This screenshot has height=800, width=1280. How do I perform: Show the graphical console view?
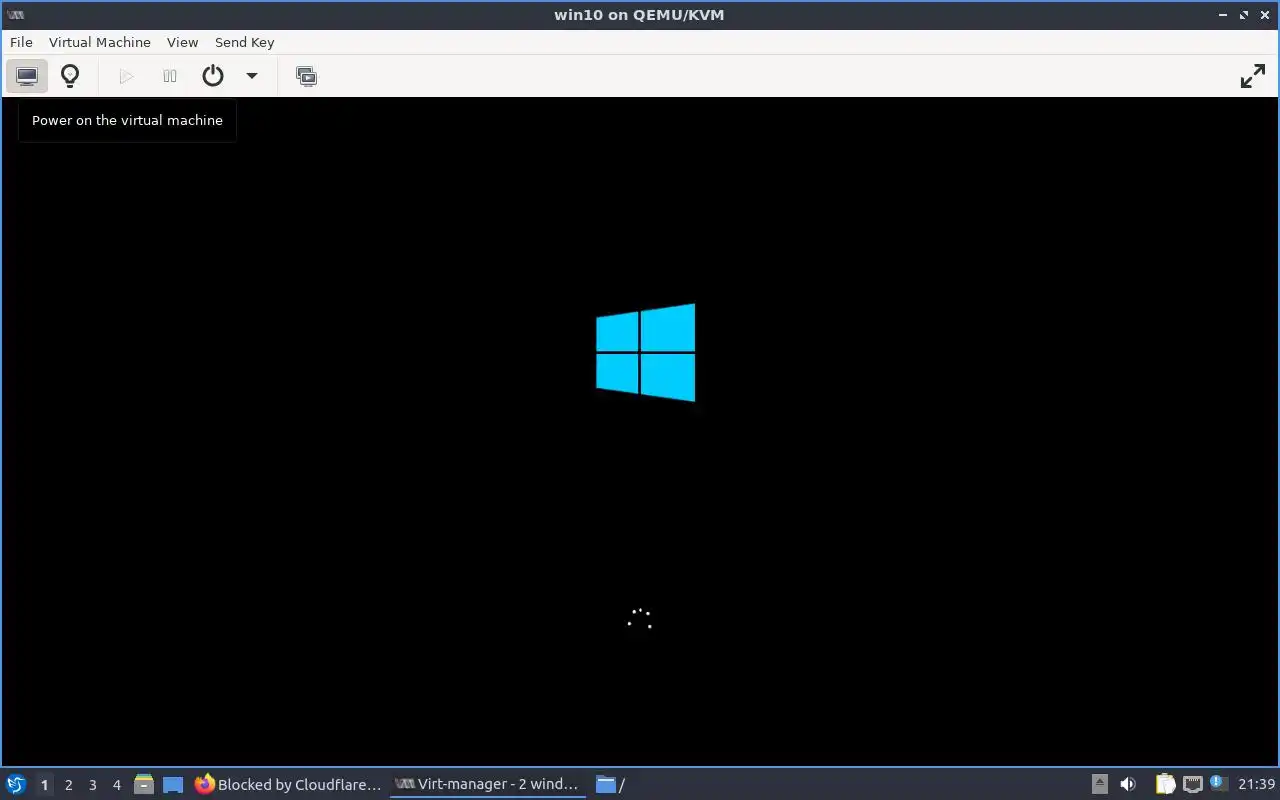pyautogui.click(x=27, y=76)
